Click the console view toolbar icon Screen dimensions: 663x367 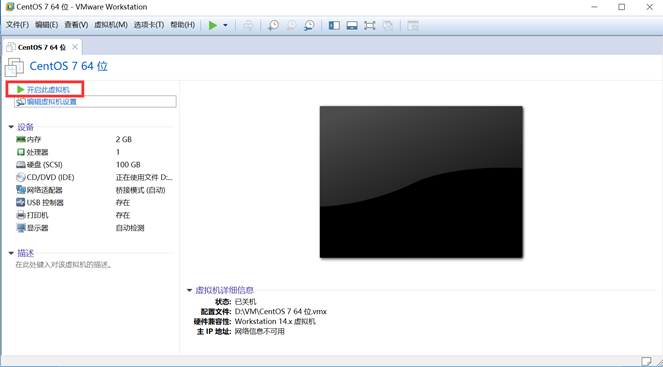pyautogui.click(x=412, y=25)
